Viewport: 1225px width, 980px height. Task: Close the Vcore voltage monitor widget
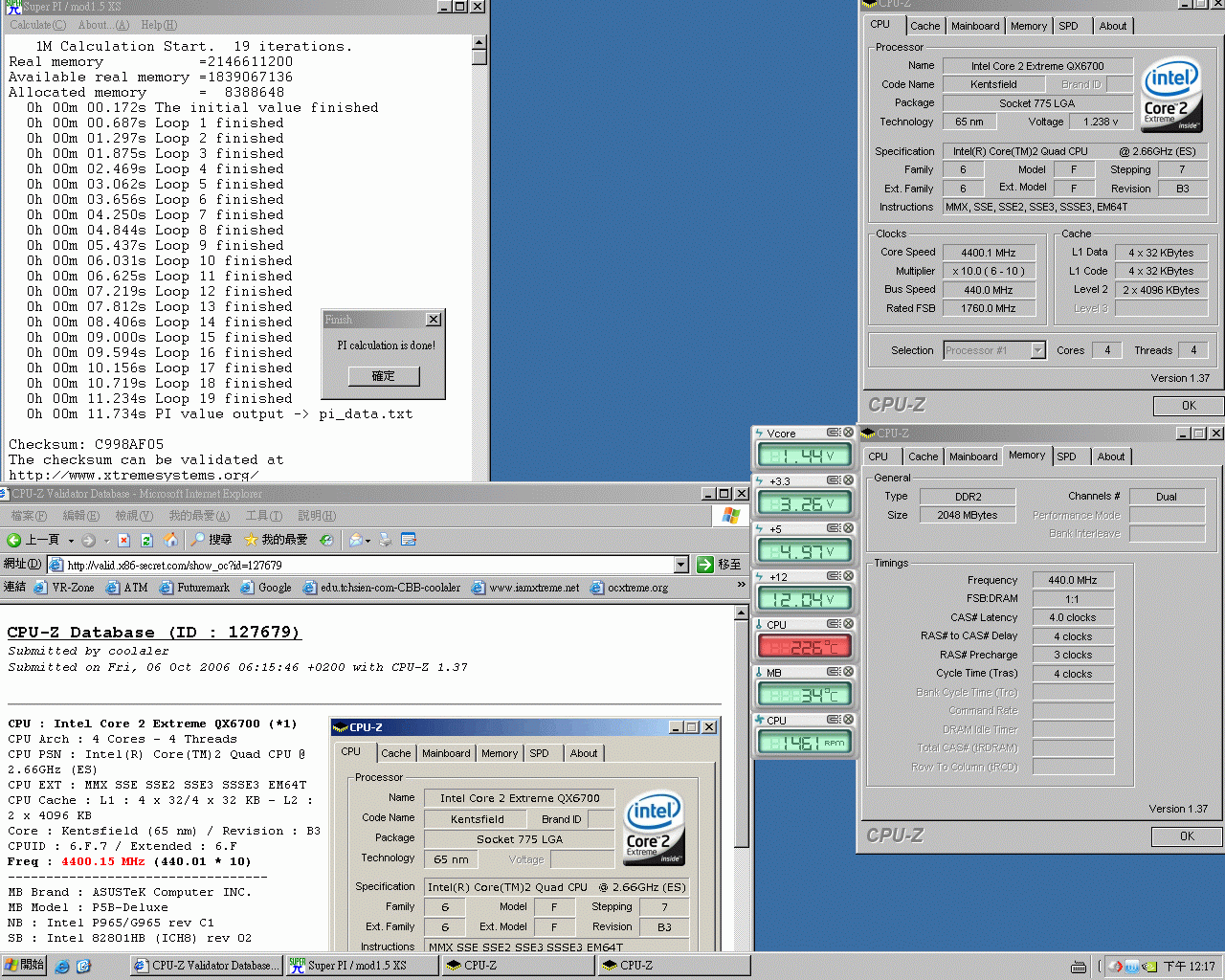[848, 433]
